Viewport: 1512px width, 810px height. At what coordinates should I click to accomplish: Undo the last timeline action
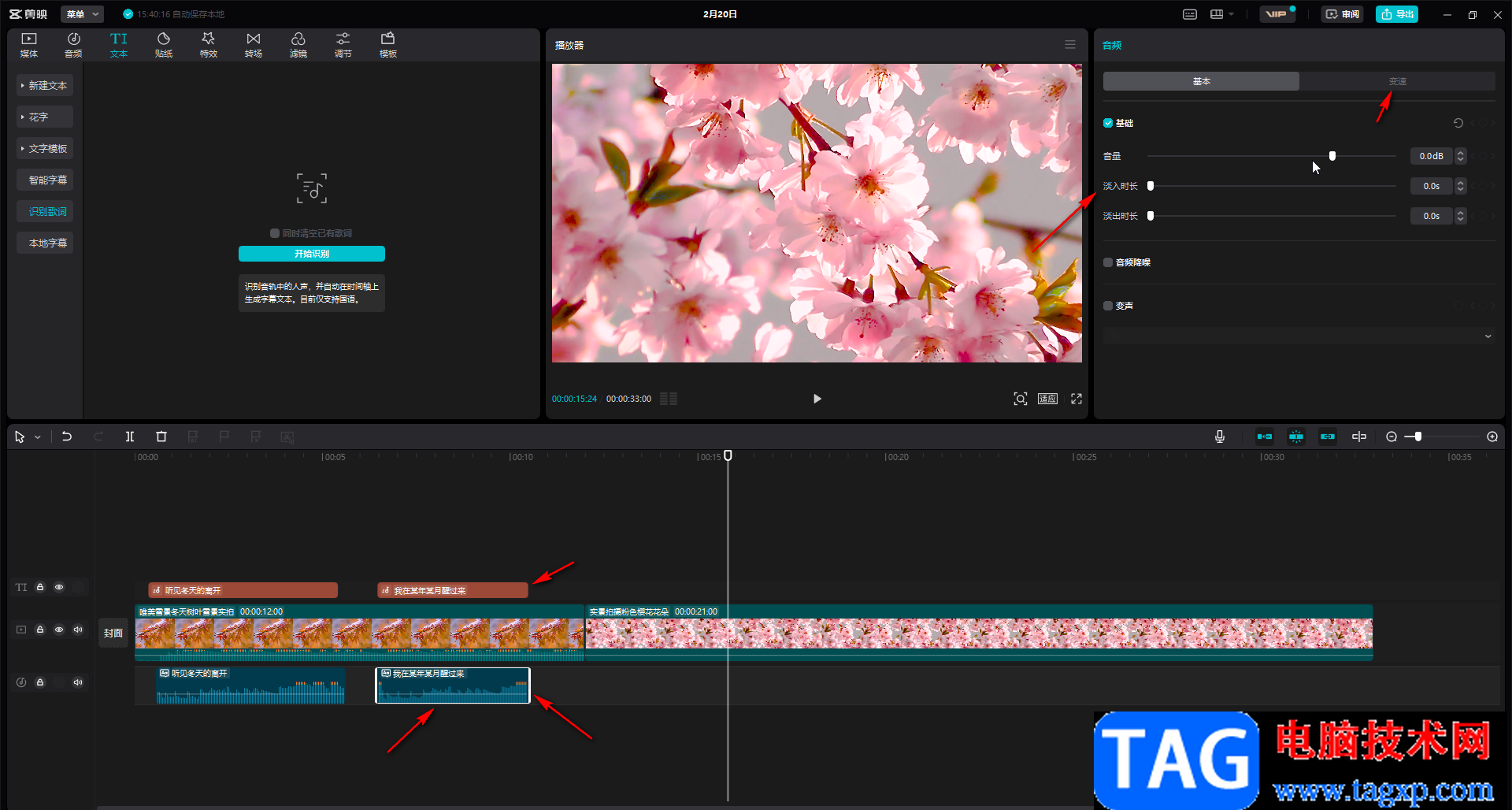coord(67,437)
